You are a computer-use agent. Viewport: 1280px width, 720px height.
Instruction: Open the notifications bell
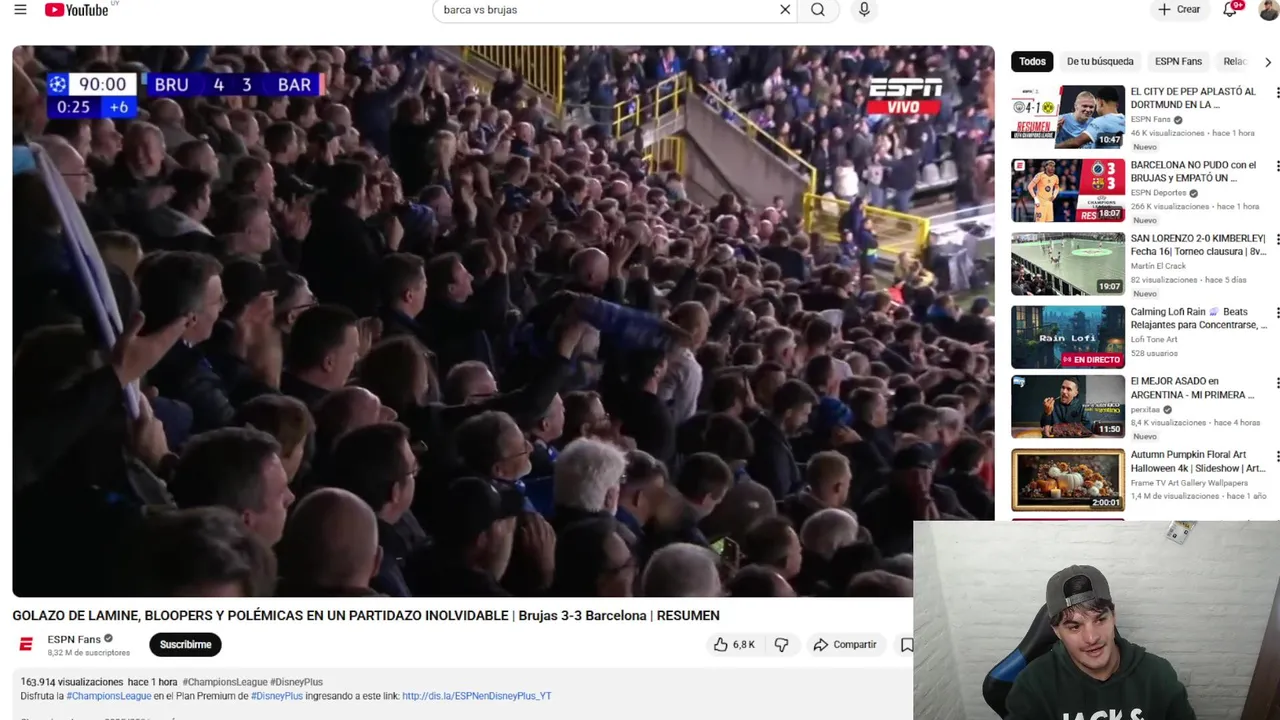[x=1231, y=10]
